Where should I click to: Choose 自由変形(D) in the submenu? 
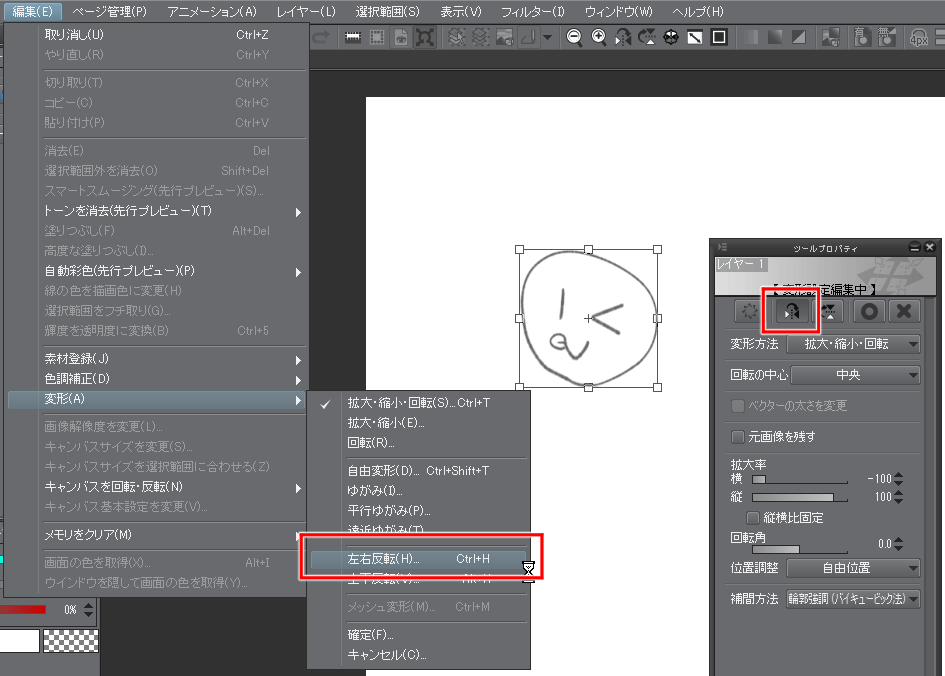[384, 470]
